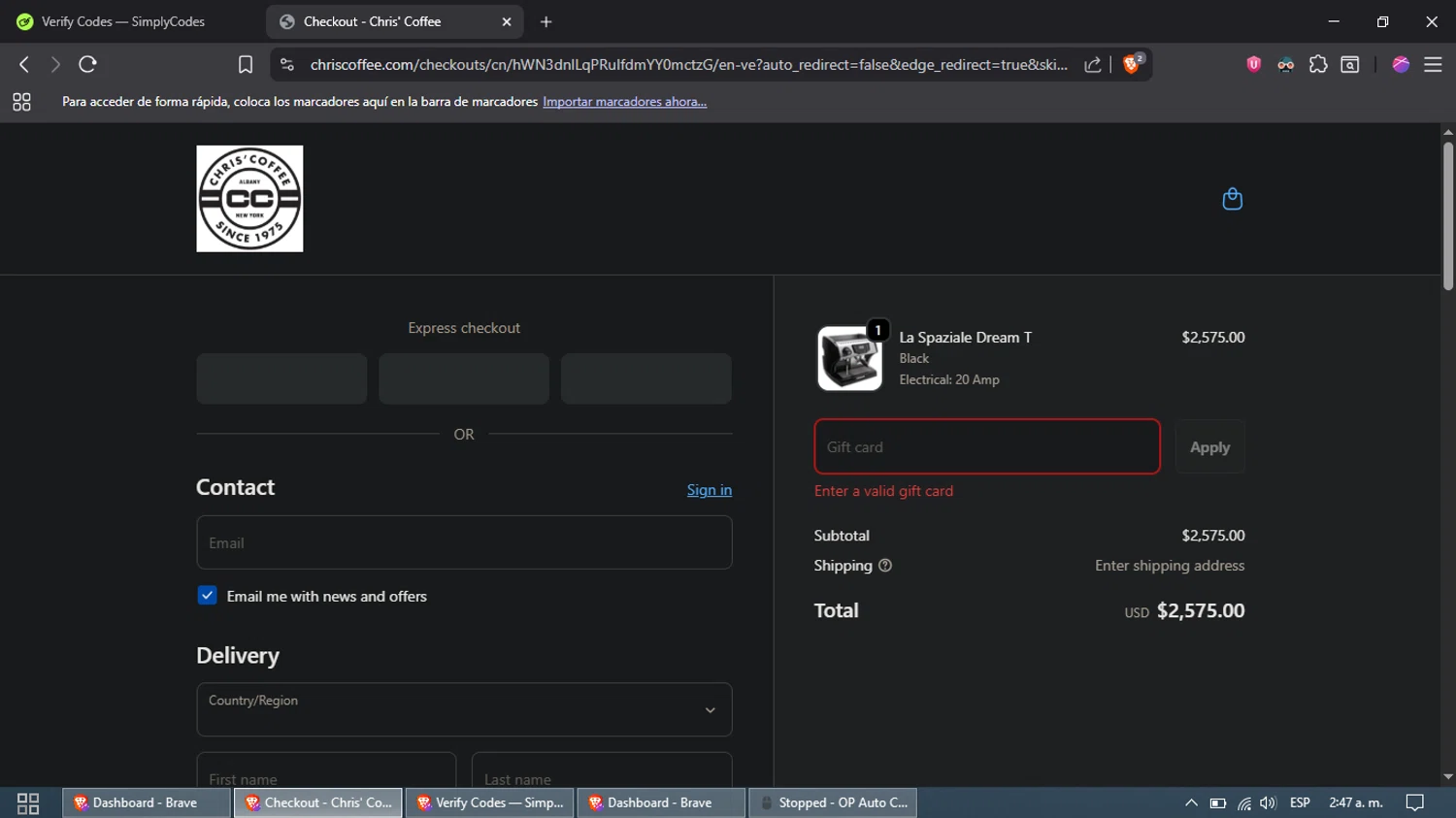Screen dimensions: 1456x818
Task: Open the browser hamburger menu
Action: pos(1433,64)
